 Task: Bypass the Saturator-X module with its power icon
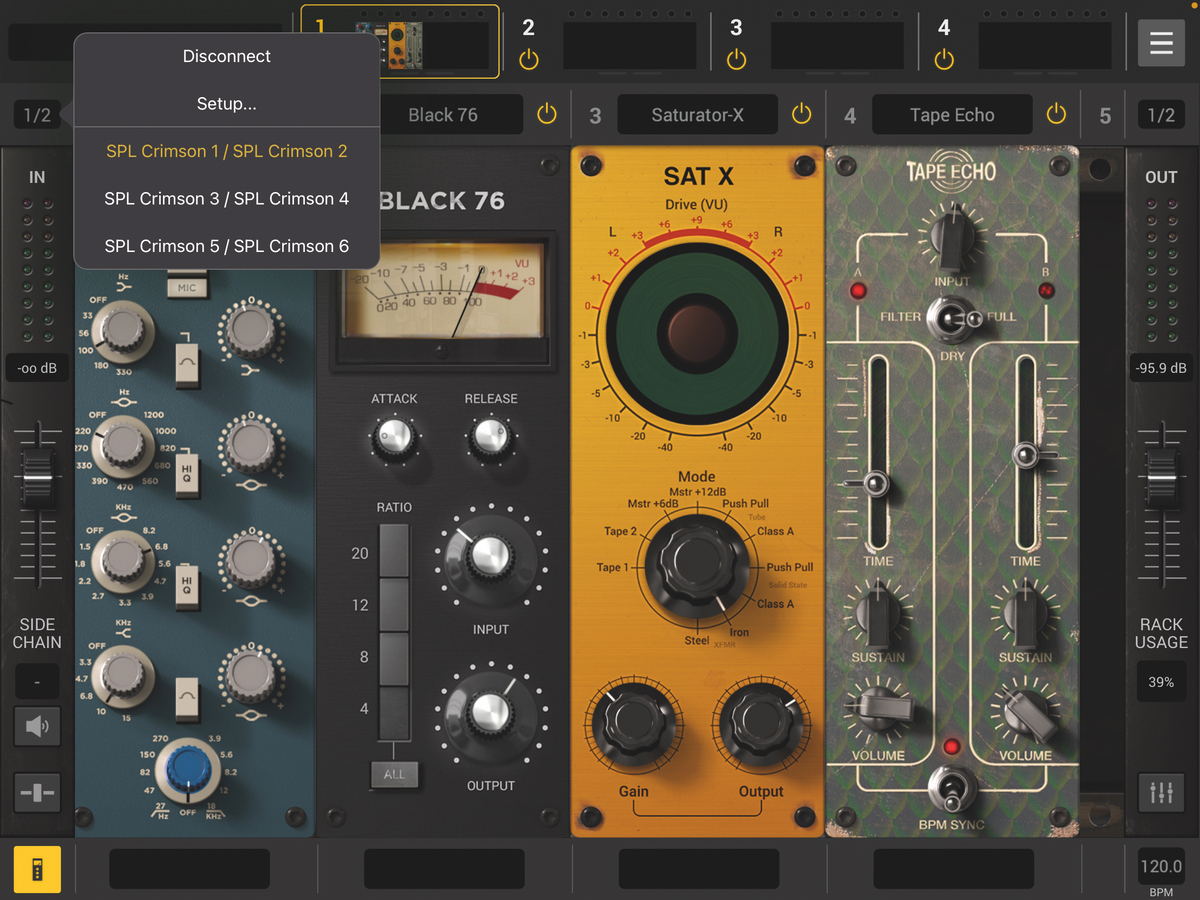[801, 115]
